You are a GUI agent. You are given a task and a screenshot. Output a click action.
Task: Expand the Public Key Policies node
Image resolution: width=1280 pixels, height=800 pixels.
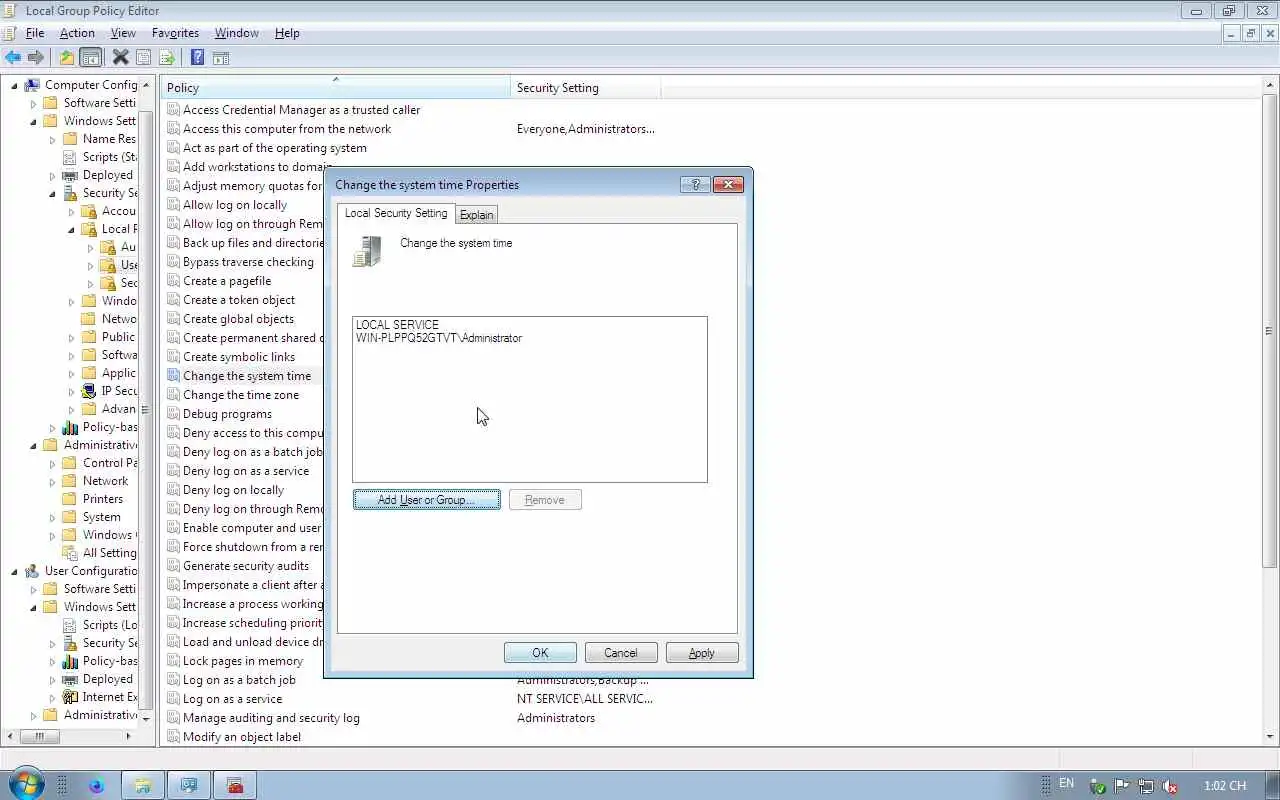[x=71, y=337]
